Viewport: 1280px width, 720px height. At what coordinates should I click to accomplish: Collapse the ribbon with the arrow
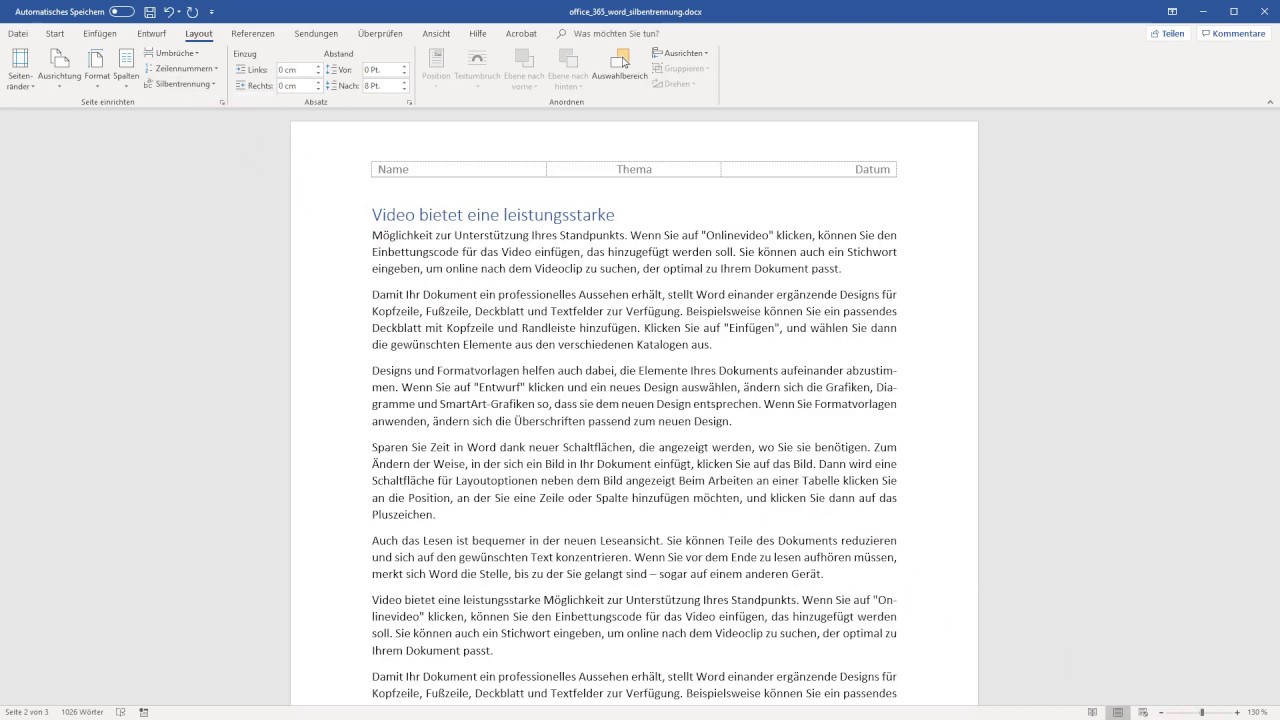1270,102
